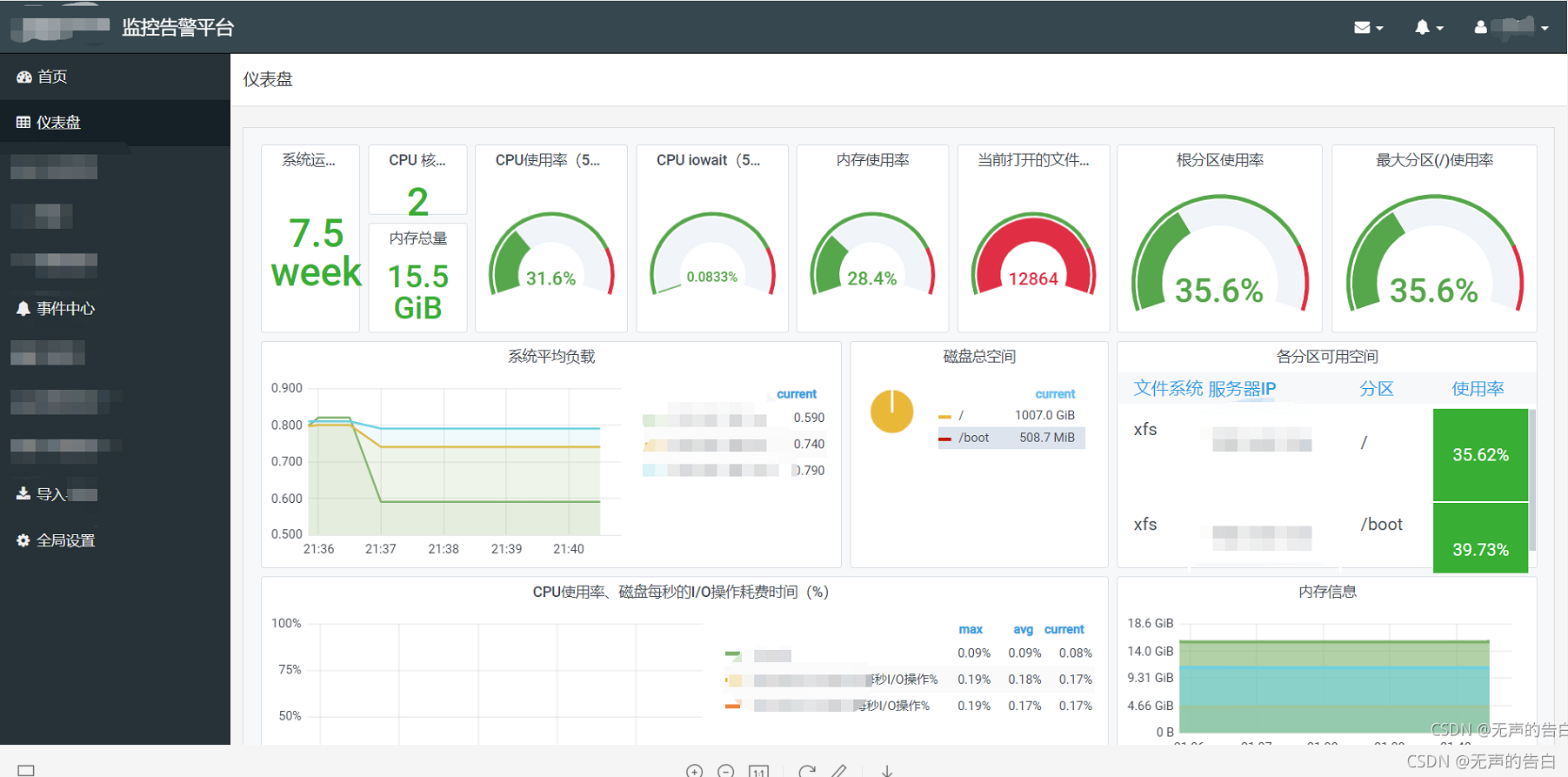Image resolution: width=1568 pixels, height=777 pixels.
Task: Click the /boot partition cell in table
Action: pyautogui.click(x=1382, y=525)
